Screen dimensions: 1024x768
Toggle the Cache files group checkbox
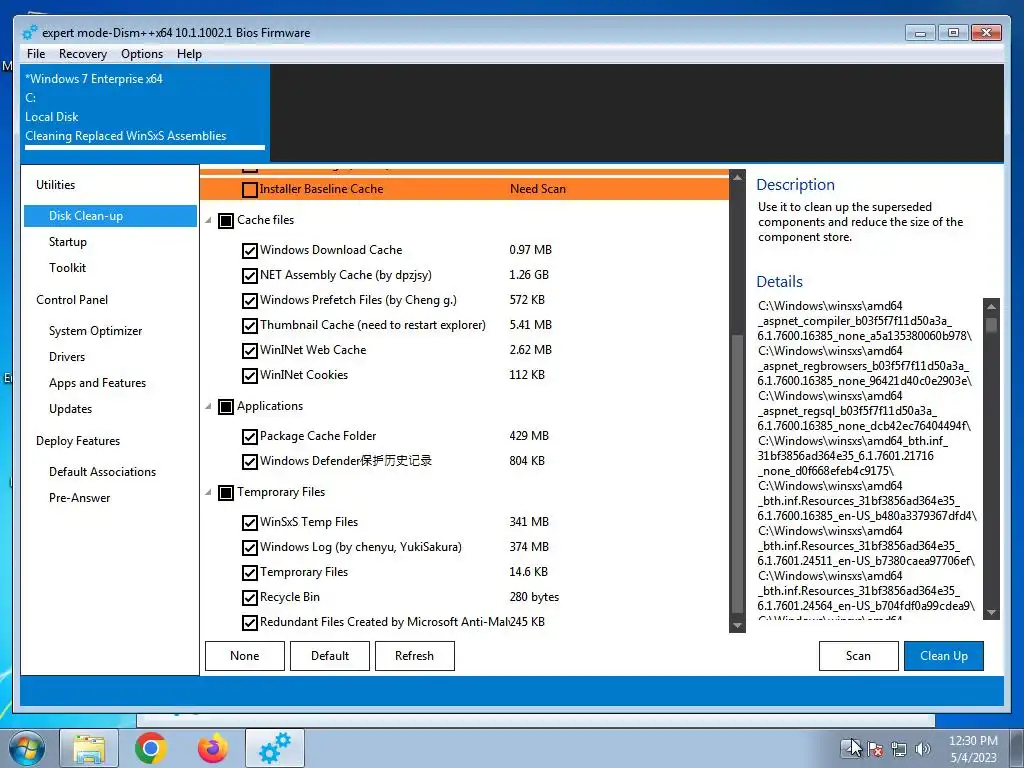(x=226, y=221)
